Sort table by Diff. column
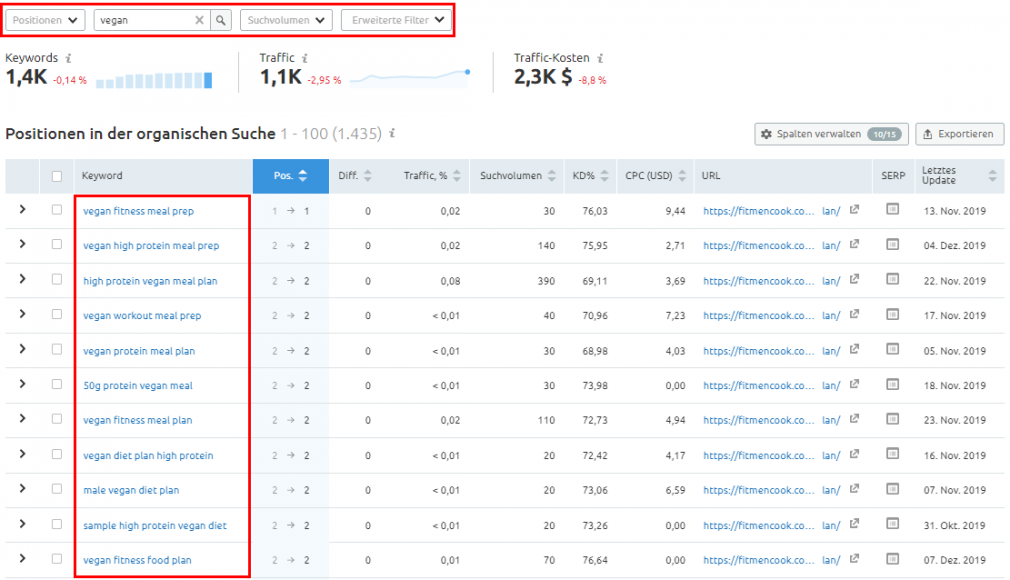 click(x=355, y=176)
